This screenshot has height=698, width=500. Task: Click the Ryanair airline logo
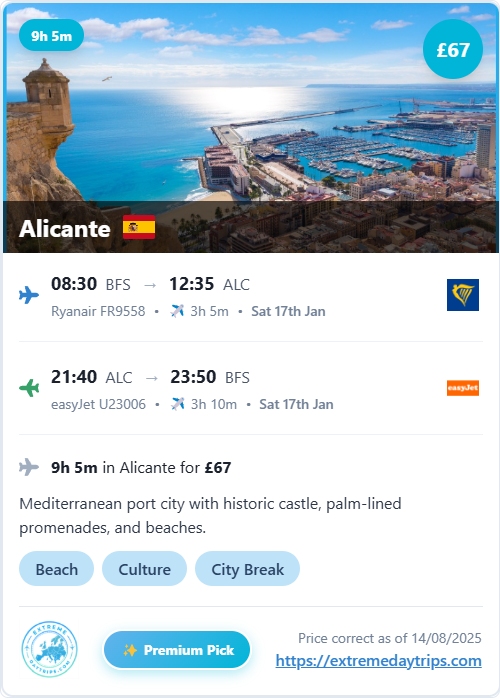(463, 295)
